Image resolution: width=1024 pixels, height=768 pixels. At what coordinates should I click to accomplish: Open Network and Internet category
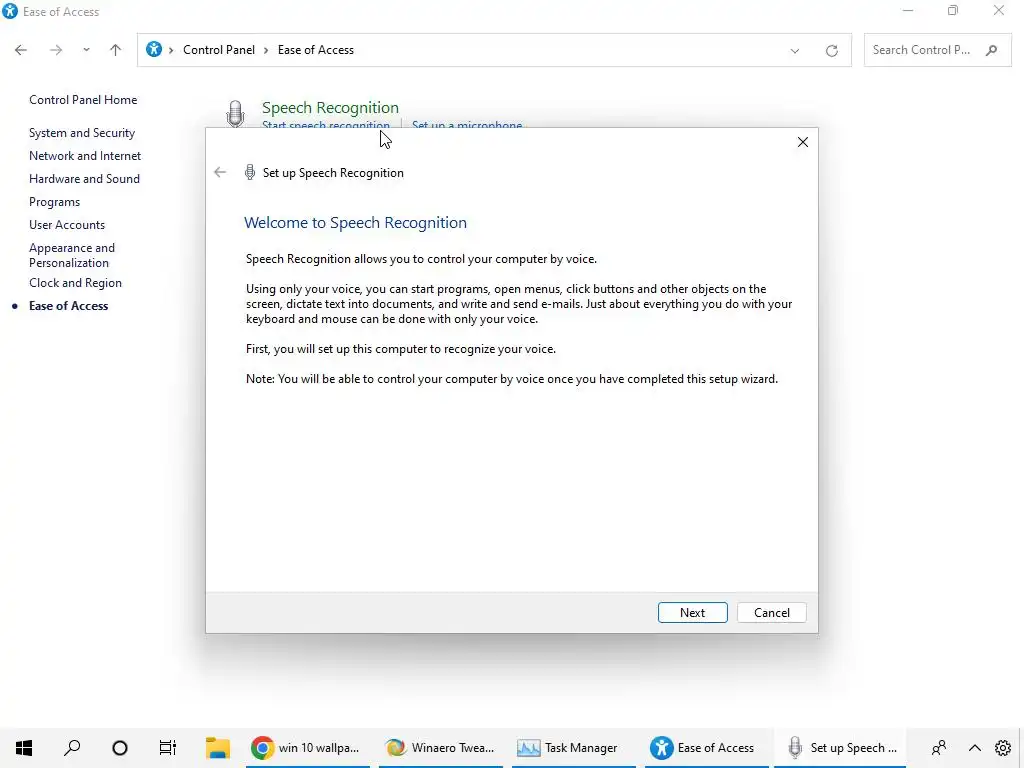(85, 155)
